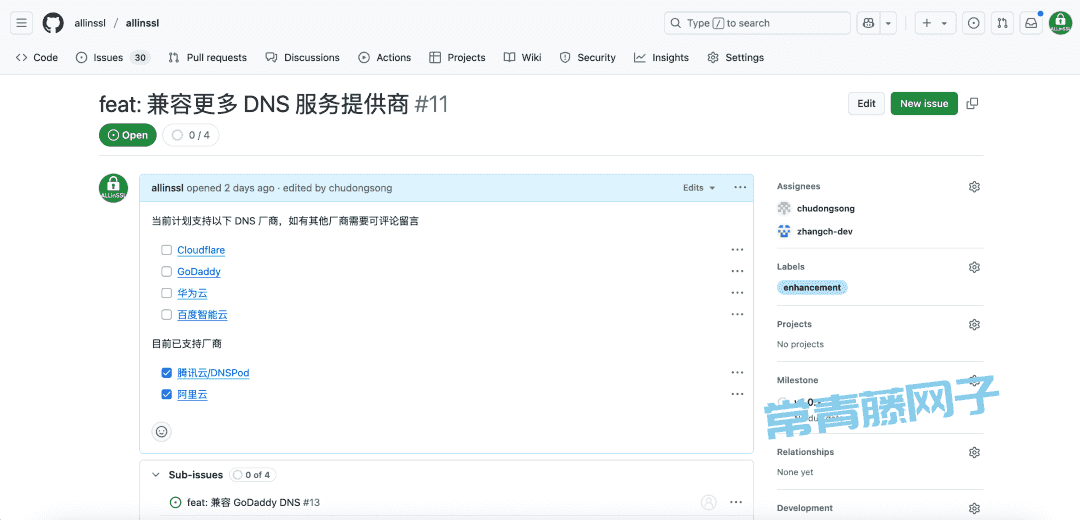Open the 百度智能云 row ellipsis menu
The image size is (1080, 520).
[737, 314]
